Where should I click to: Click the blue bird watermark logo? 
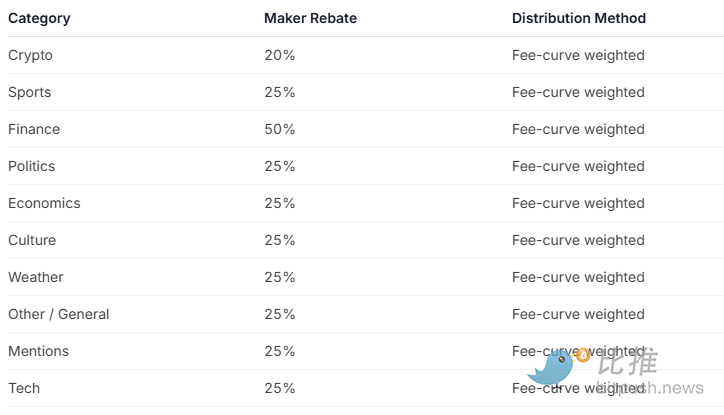click(551, 369)
